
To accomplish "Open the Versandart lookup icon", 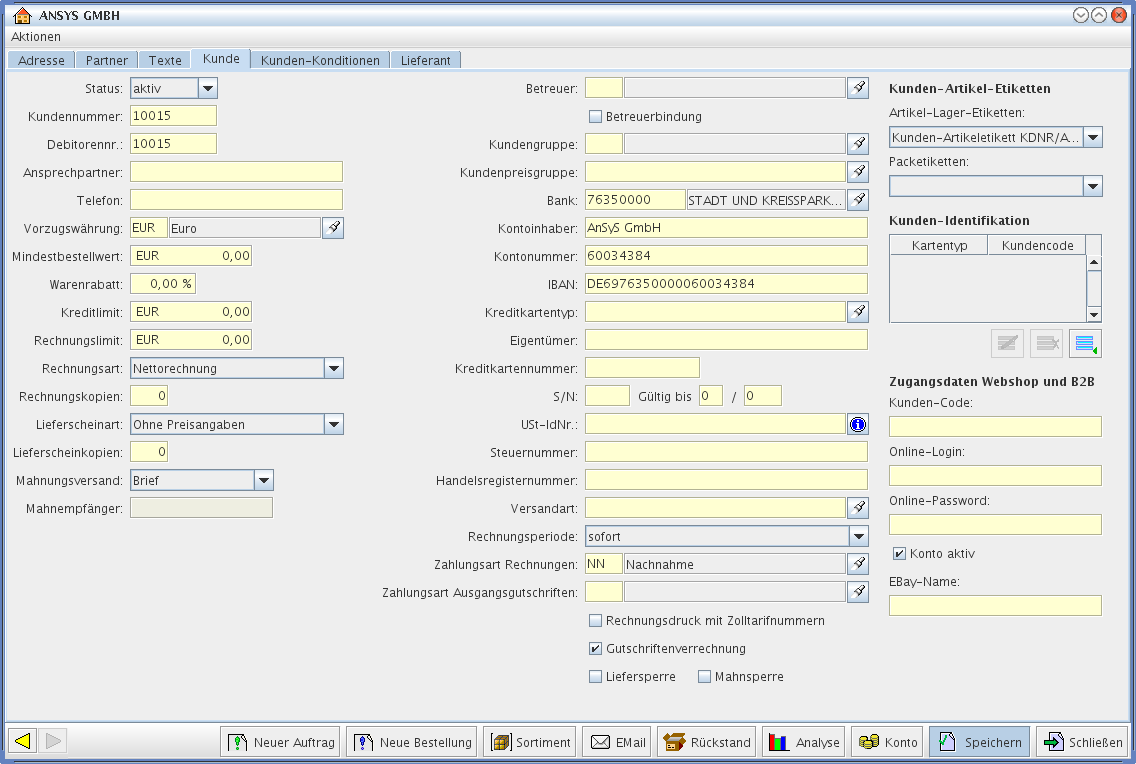I will click(x=858, y=508).
